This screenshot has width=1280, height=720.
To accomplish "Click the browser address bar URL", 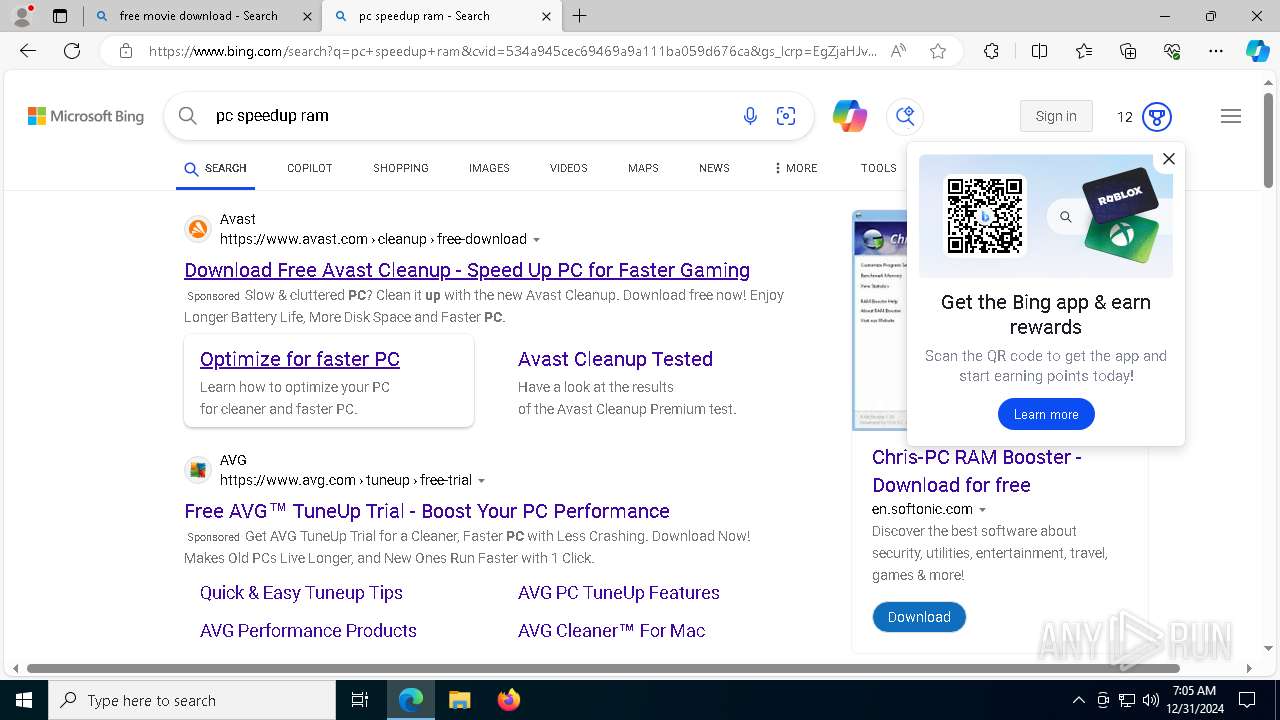I will (x=512, y=51).
